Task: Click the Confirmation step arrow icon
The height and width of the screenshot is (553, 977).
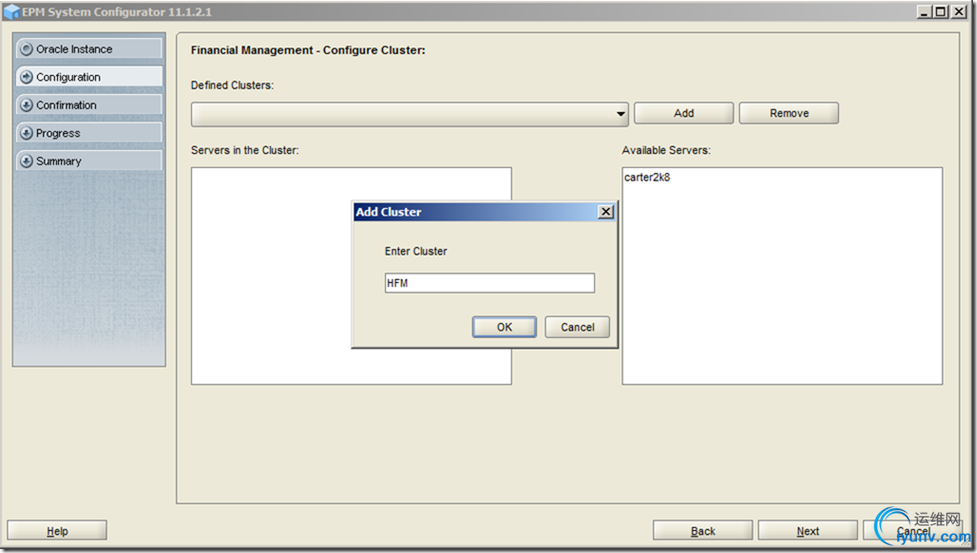Action: (x=26, y=105)
